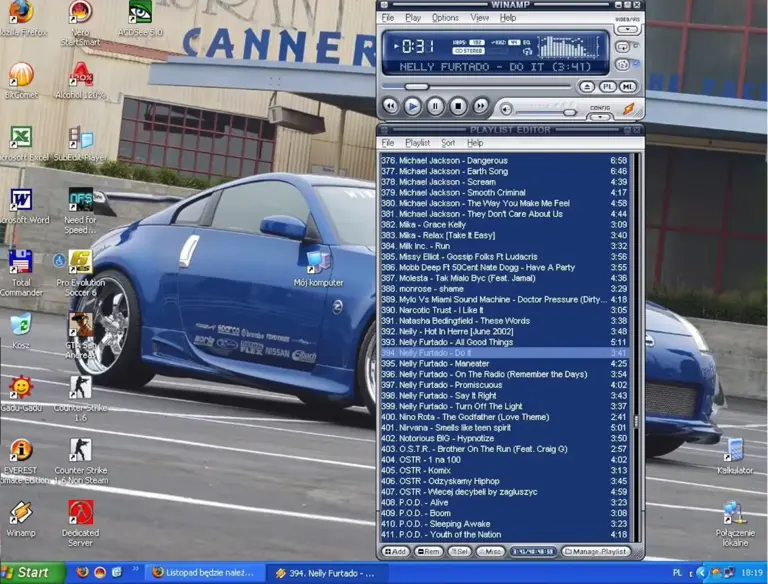Click the Microsoft Excel desktop icon
The image size is (768, 584).
22,144
